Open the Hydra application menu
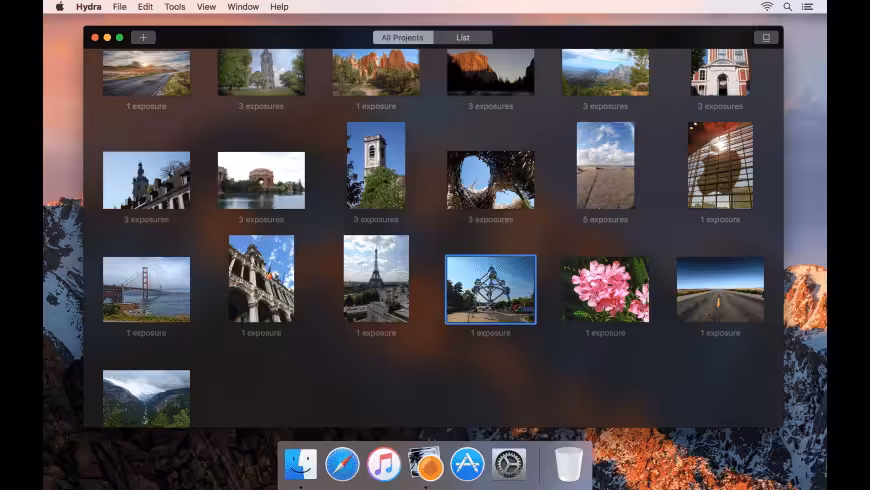Image resolution: width=870 pixels, height=490 pixels. 89,7
